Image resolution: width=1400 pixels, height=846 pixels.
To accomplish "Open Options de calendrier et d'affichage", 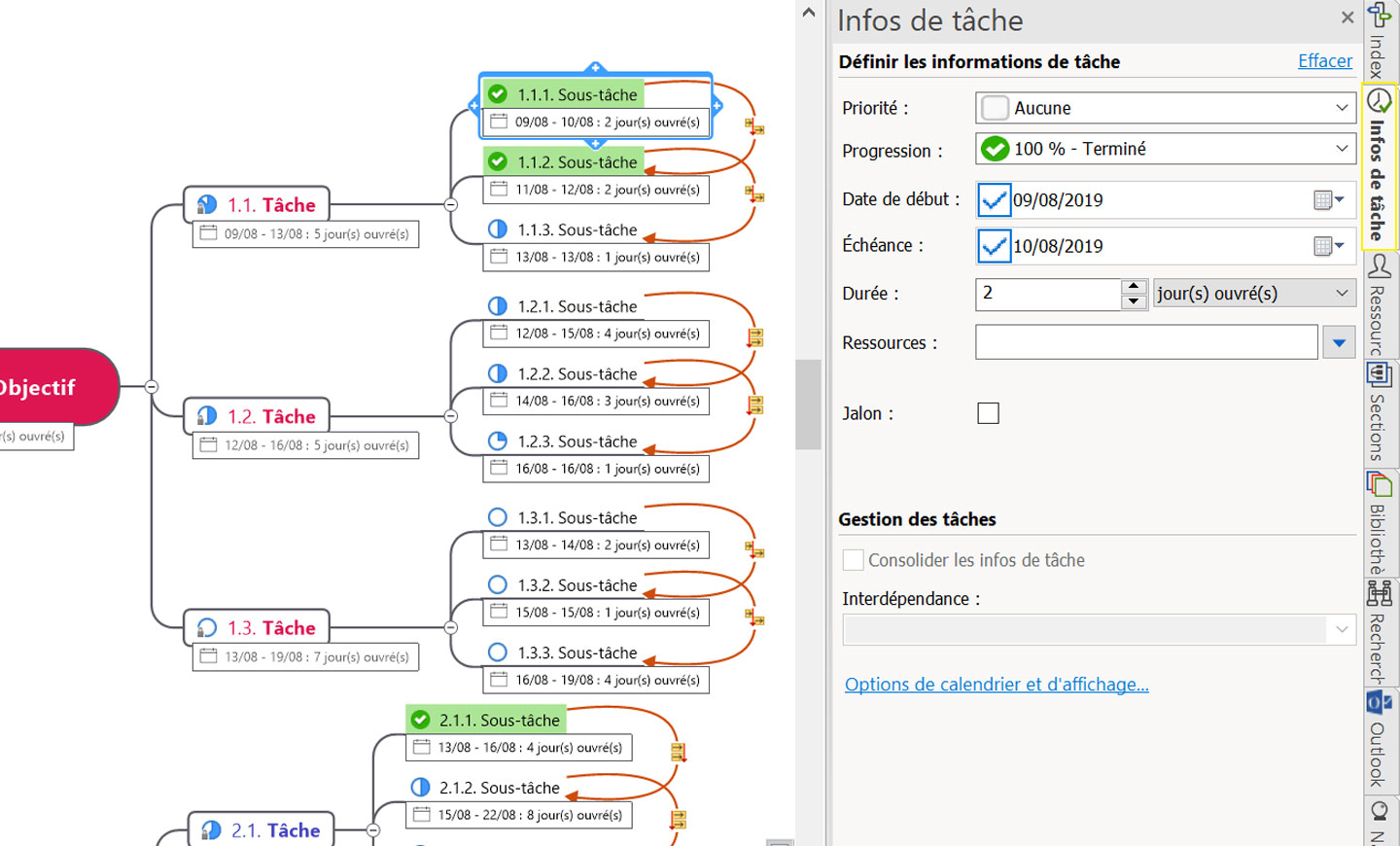I will [997, 684].
